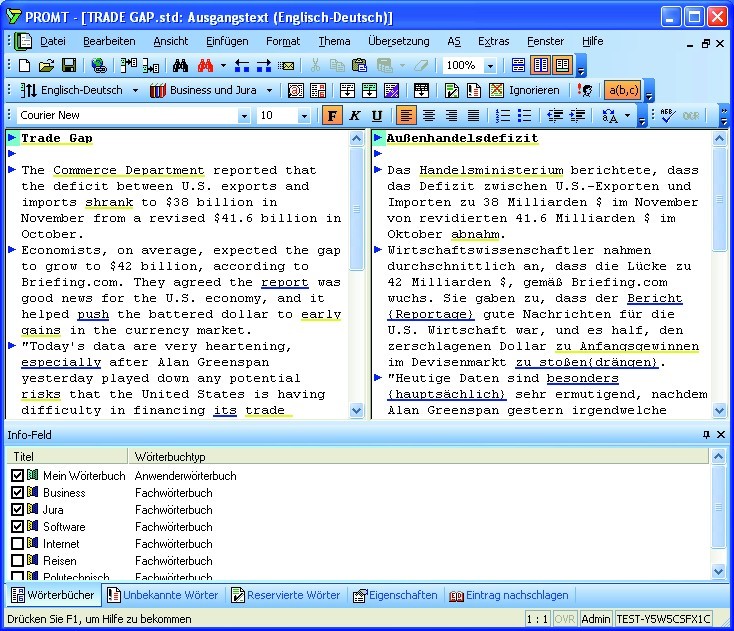Switch to Eintrag nachschlagen tab
The height and width of the screenshot is (631, 734).
pos(508,595)
